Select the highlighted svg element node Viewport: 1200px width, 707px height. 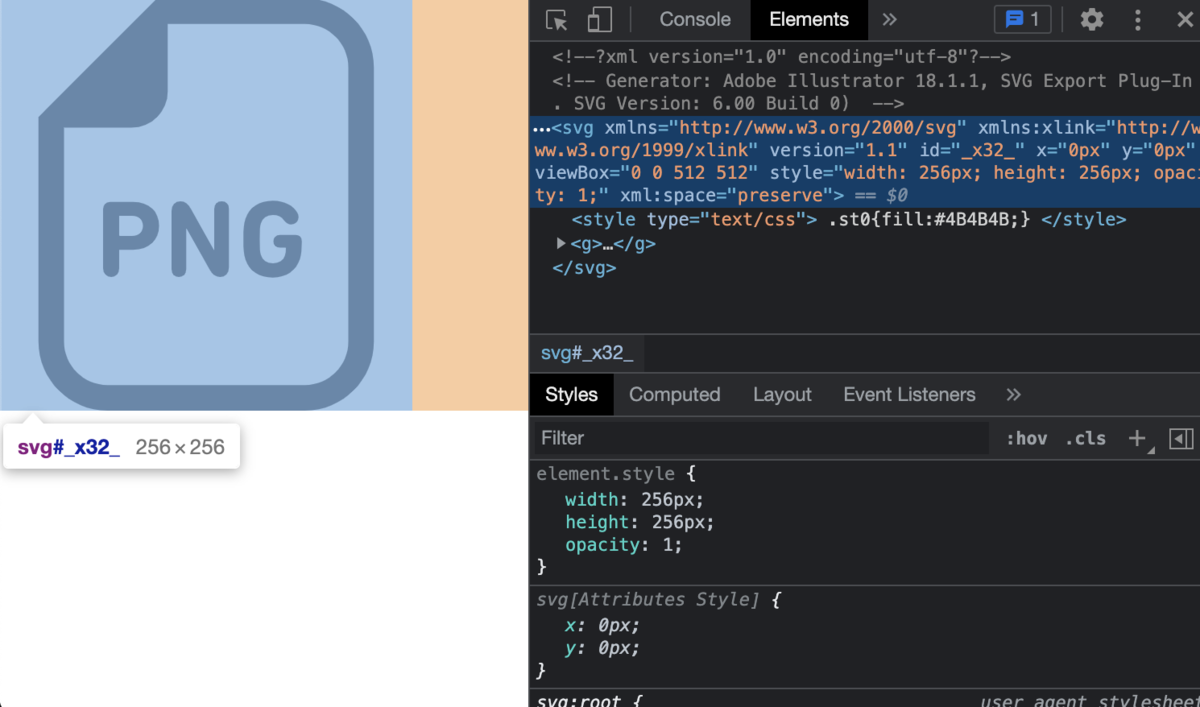(x=865, y=161)
